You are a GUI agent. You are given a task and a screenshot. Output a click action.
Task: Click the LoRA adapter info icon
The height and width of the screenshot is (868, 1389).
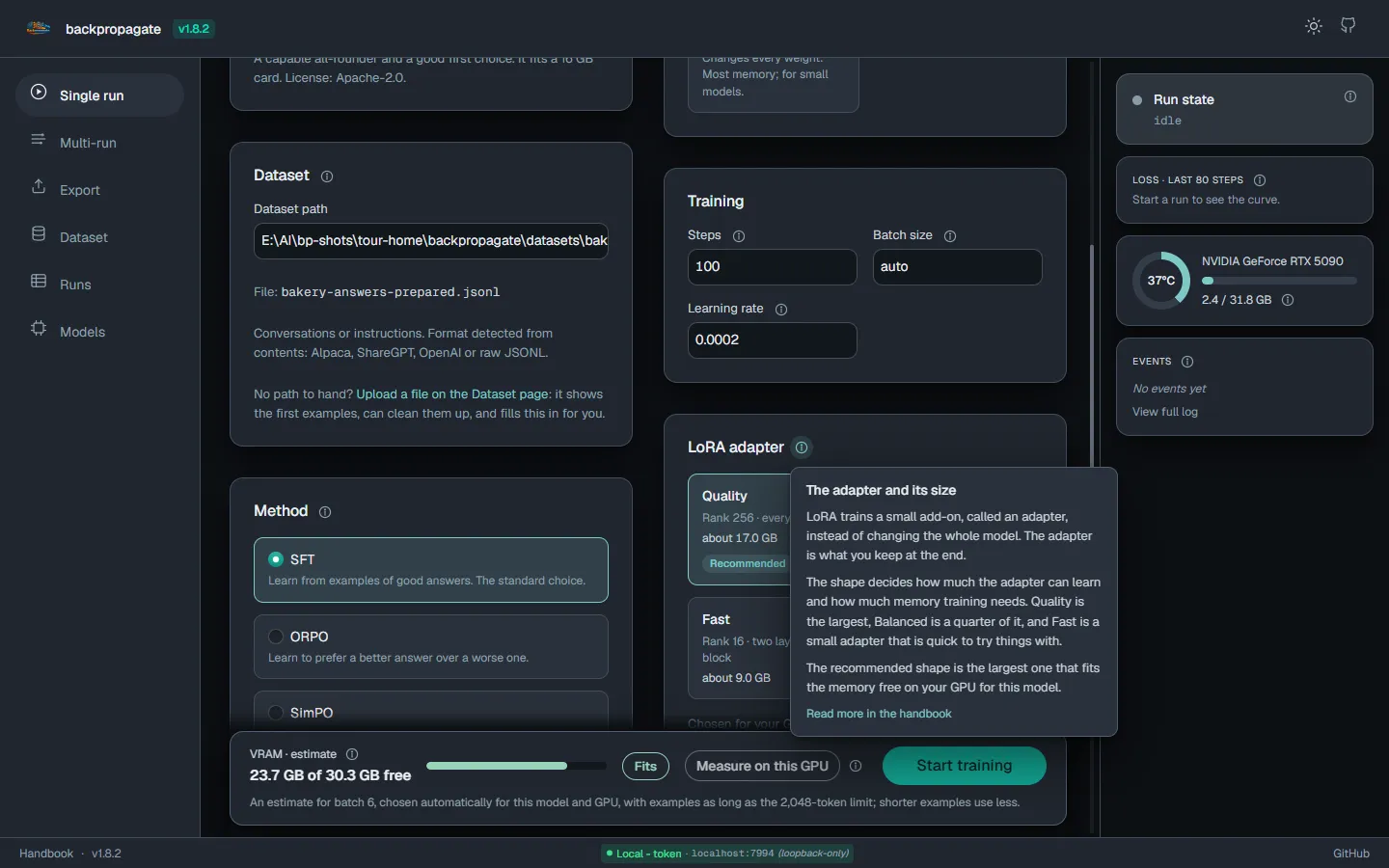pos(802,448)
